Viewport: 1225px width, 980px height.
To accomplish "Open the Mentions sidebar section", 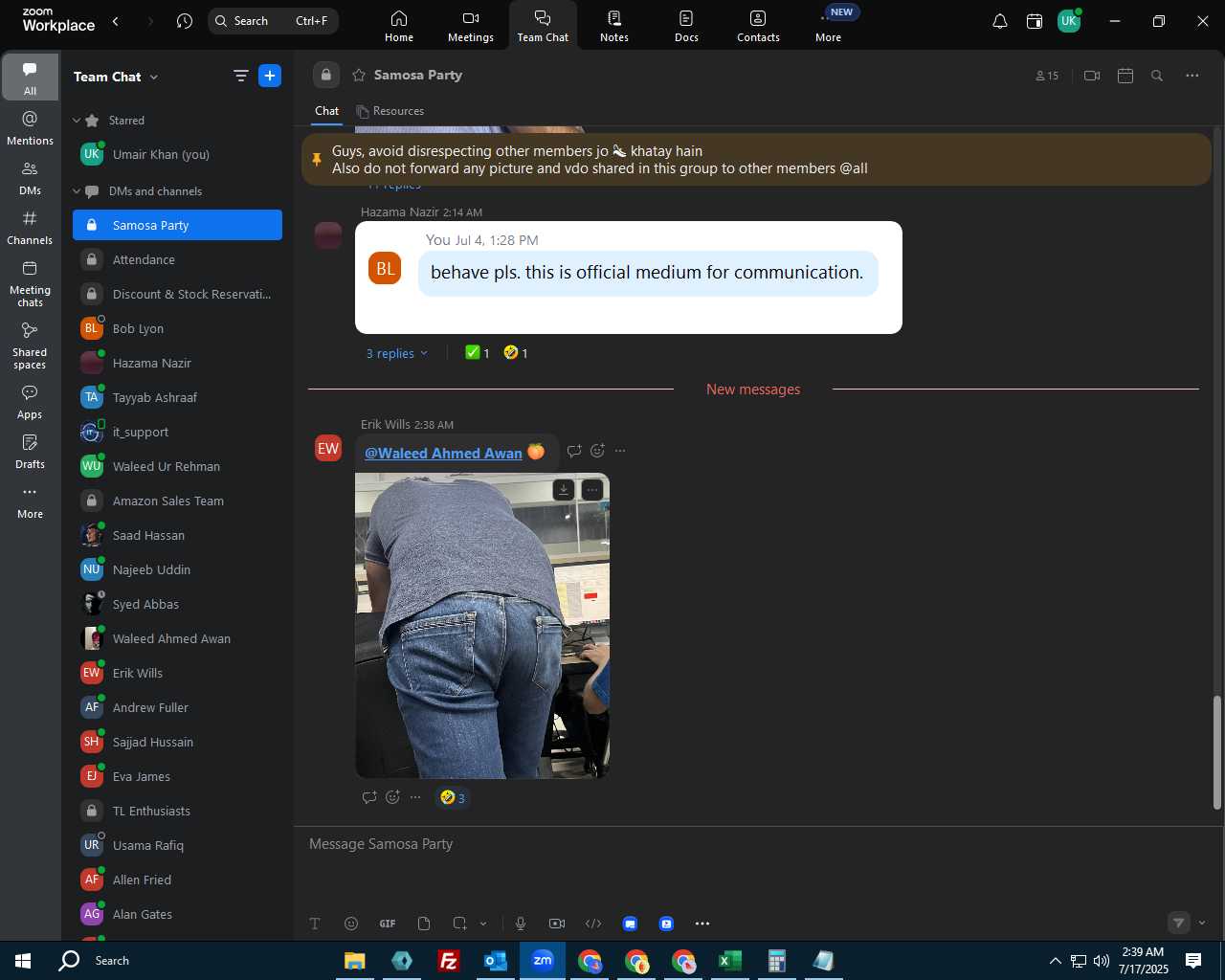I will point(30,128).
